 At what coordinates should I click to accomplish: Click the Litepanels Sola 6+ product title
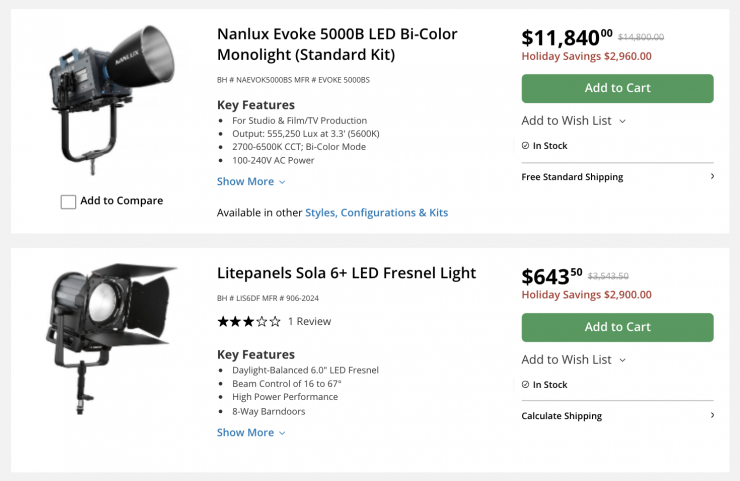346,273
